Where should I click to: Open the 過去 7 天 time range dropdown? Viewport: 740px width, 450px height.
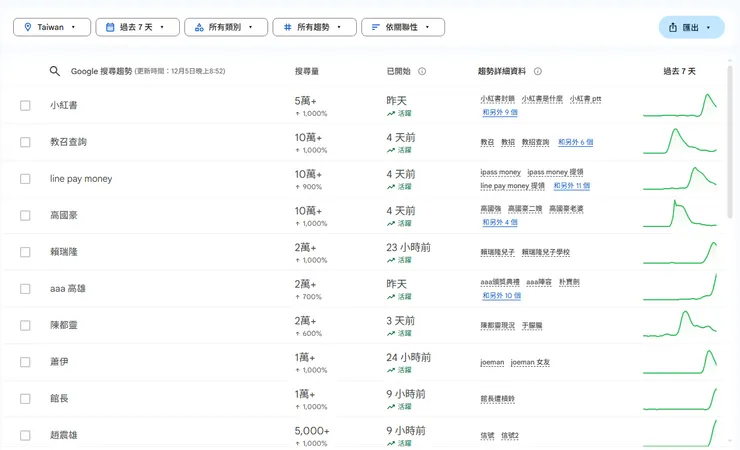point(137,27)
